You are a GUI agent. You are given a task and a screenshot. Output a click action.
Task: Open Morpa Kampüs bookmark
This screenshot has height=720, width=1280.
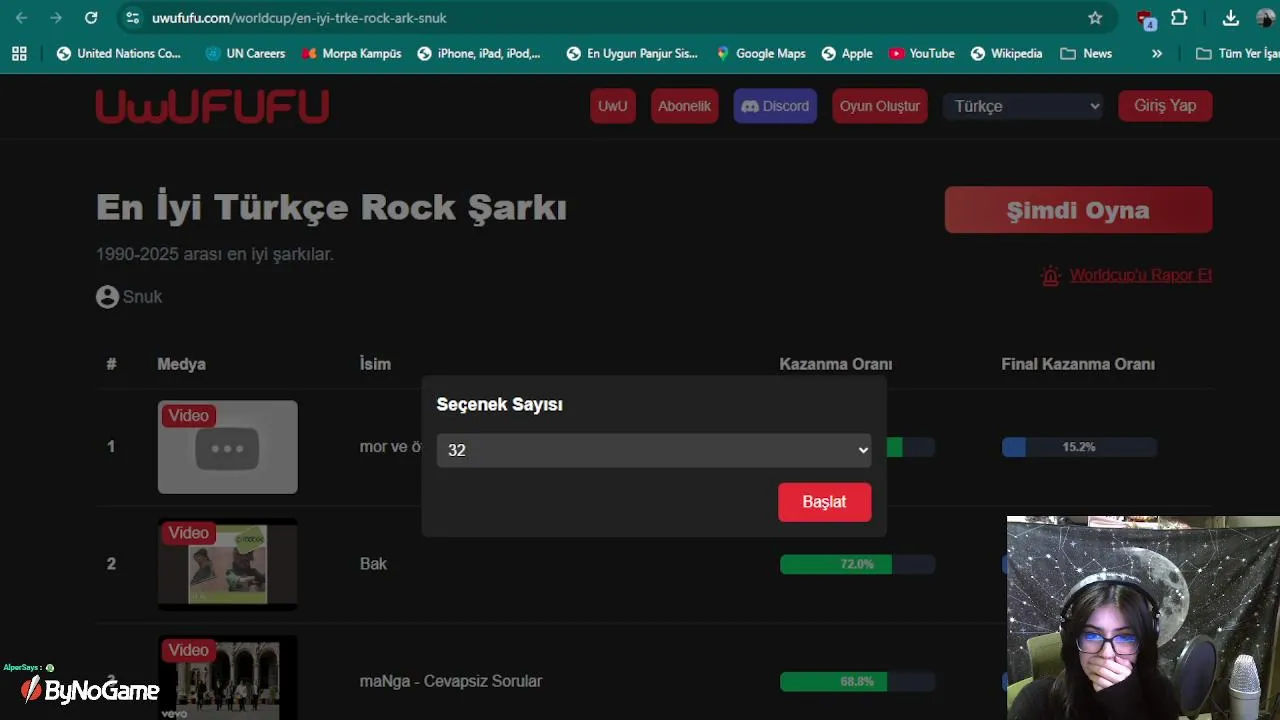(351, 53)
